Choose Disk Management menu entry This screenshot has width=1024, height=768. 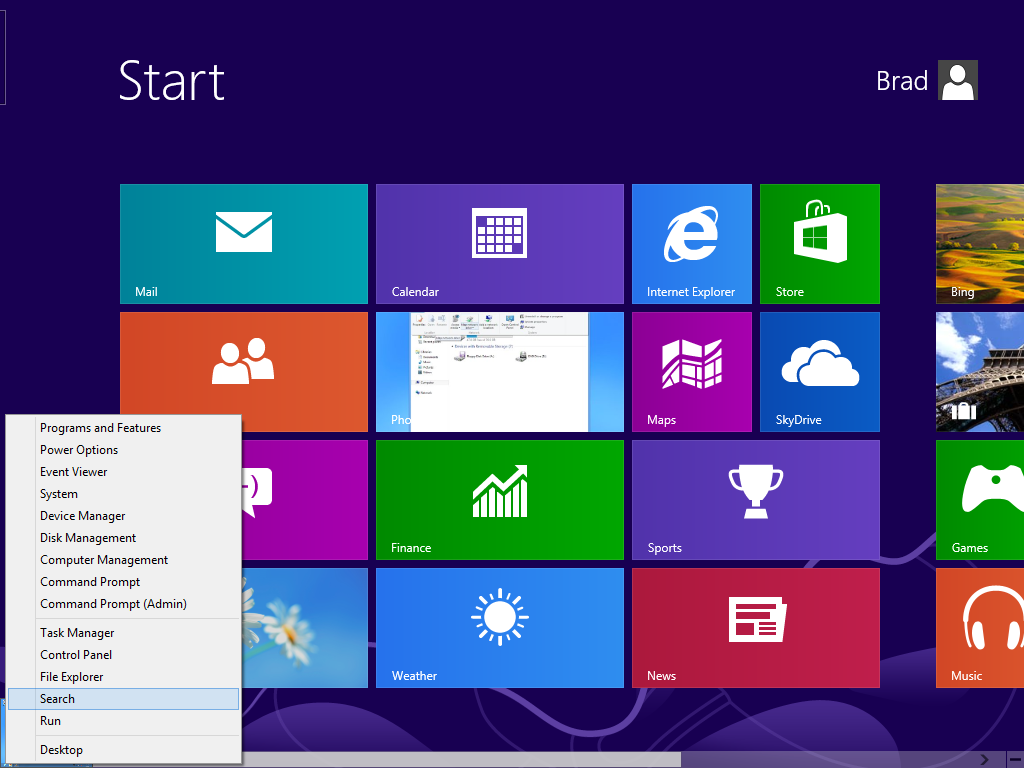tap(123, 537)
